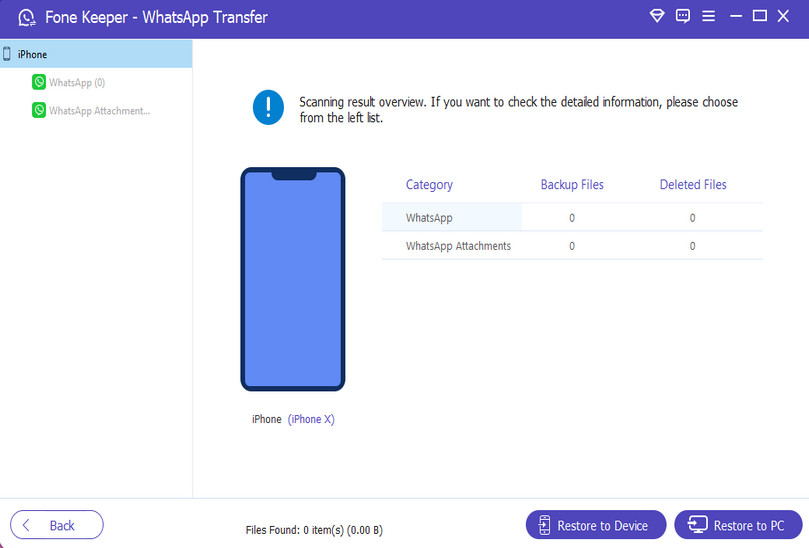Open the hamburger menu in title bar

(709, 16)
